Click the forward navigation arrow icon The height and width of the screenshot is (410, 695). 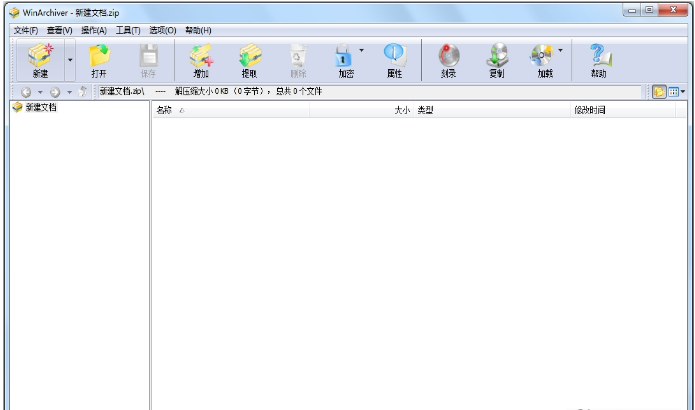click(55, 92)
